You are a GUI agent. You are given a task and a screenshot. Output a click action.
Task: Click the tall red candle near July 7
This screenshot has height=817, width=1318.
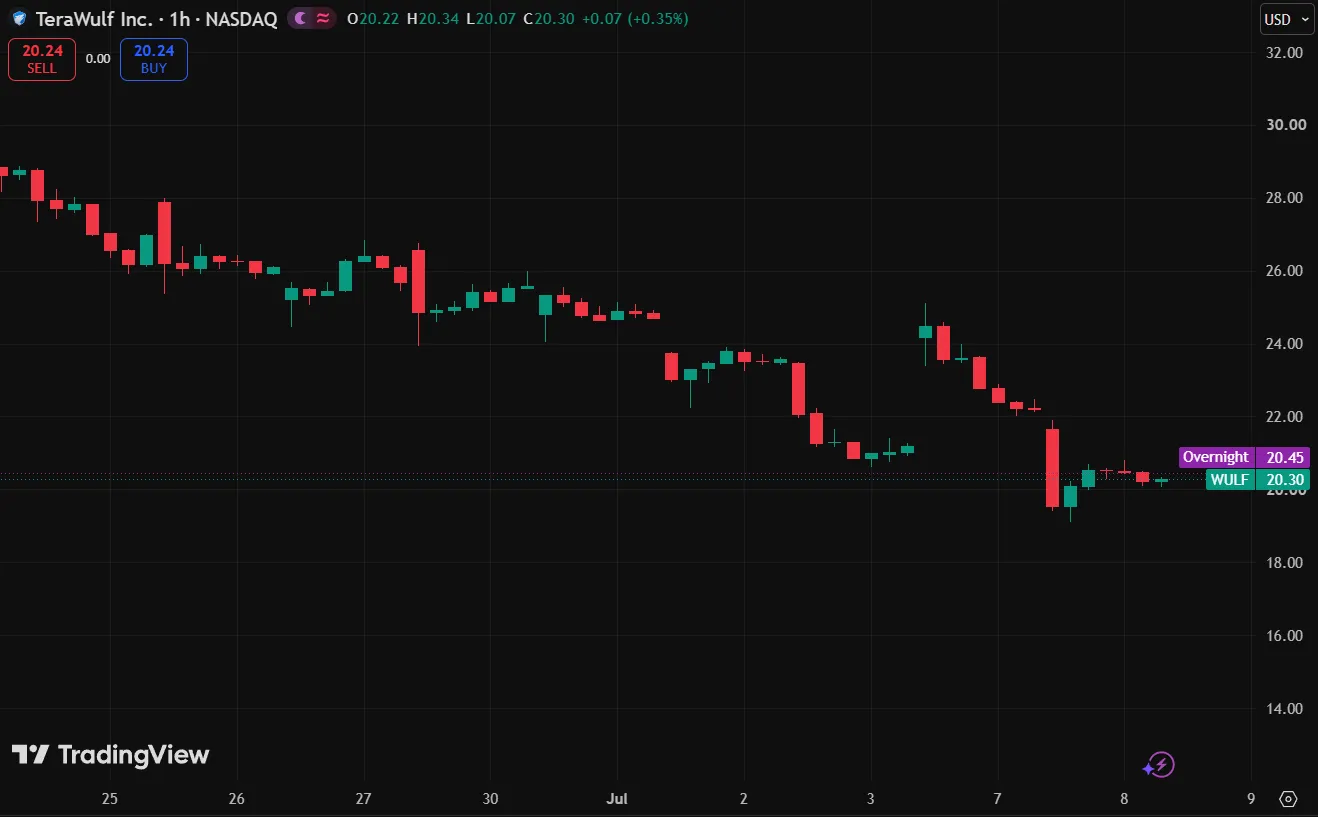pyautogui.click(x=1052, y=468)
